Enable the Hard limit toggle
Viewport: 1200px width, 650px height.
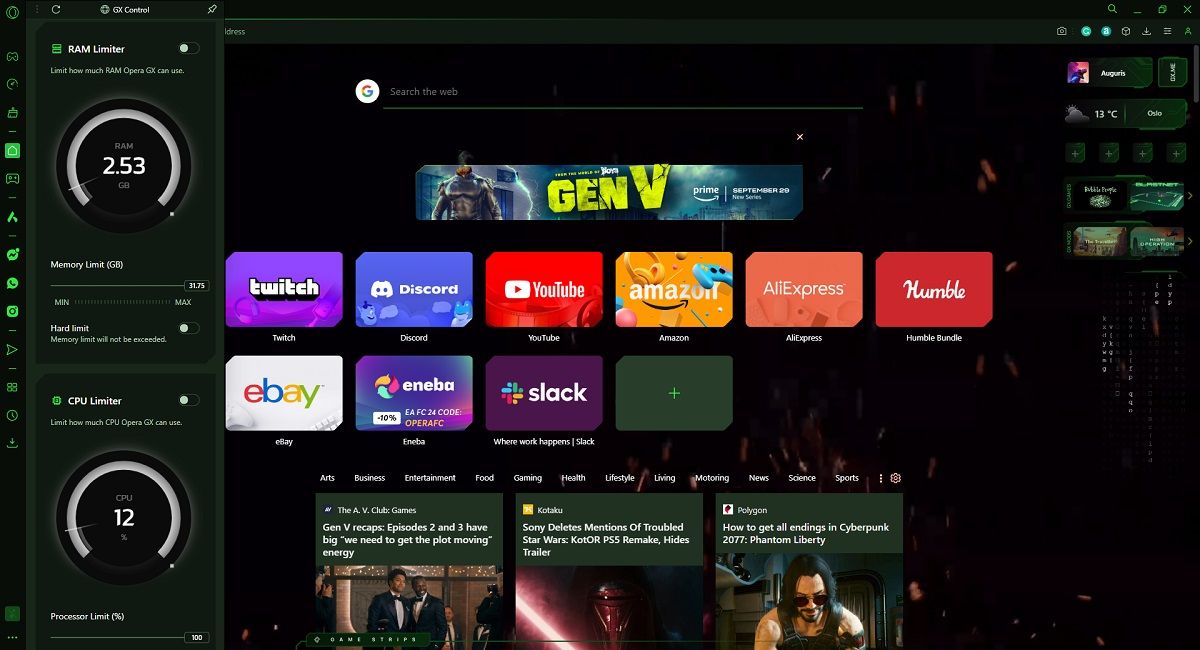click(x=189, y=327)
